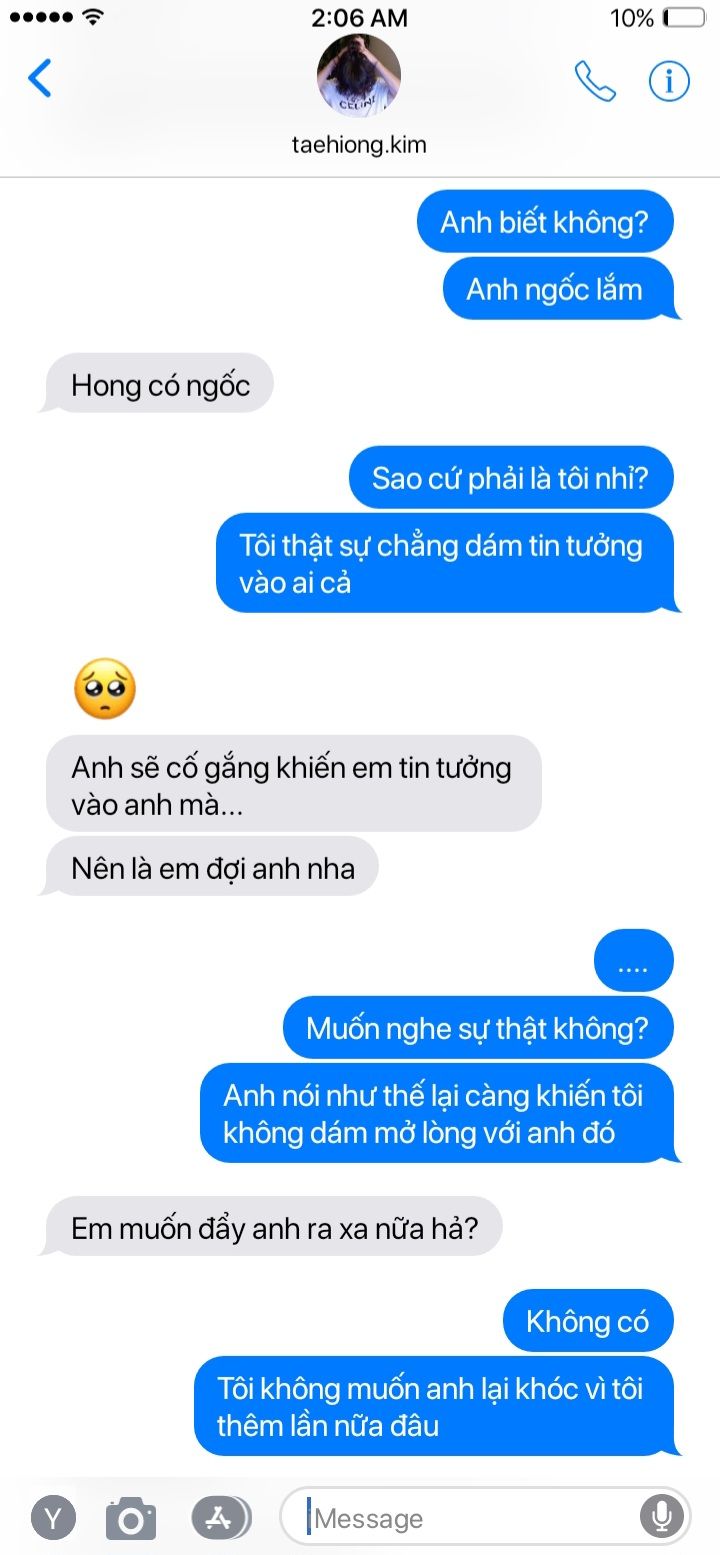Start a phone call with taehiong.kim
720x1555 pixels.
point(595,81)
